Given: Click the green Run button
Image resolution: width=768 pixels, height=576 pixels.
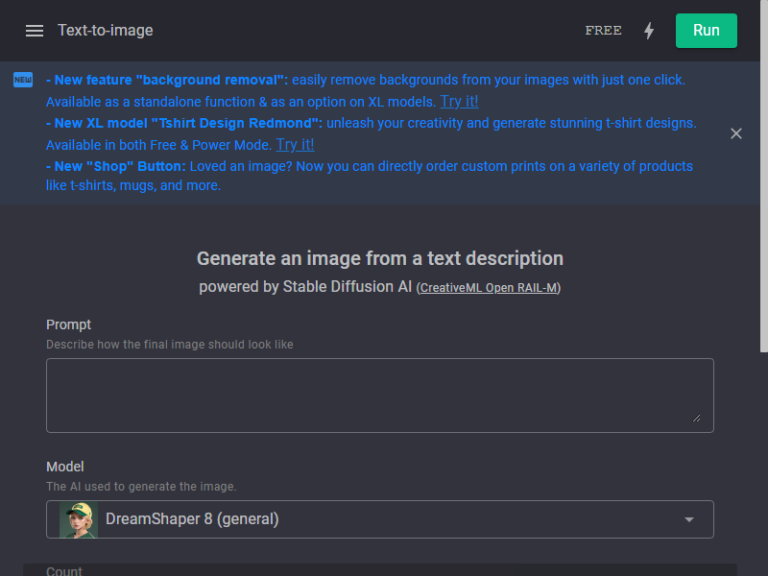Looking at the screenshot, I should [x=706, y=31].
